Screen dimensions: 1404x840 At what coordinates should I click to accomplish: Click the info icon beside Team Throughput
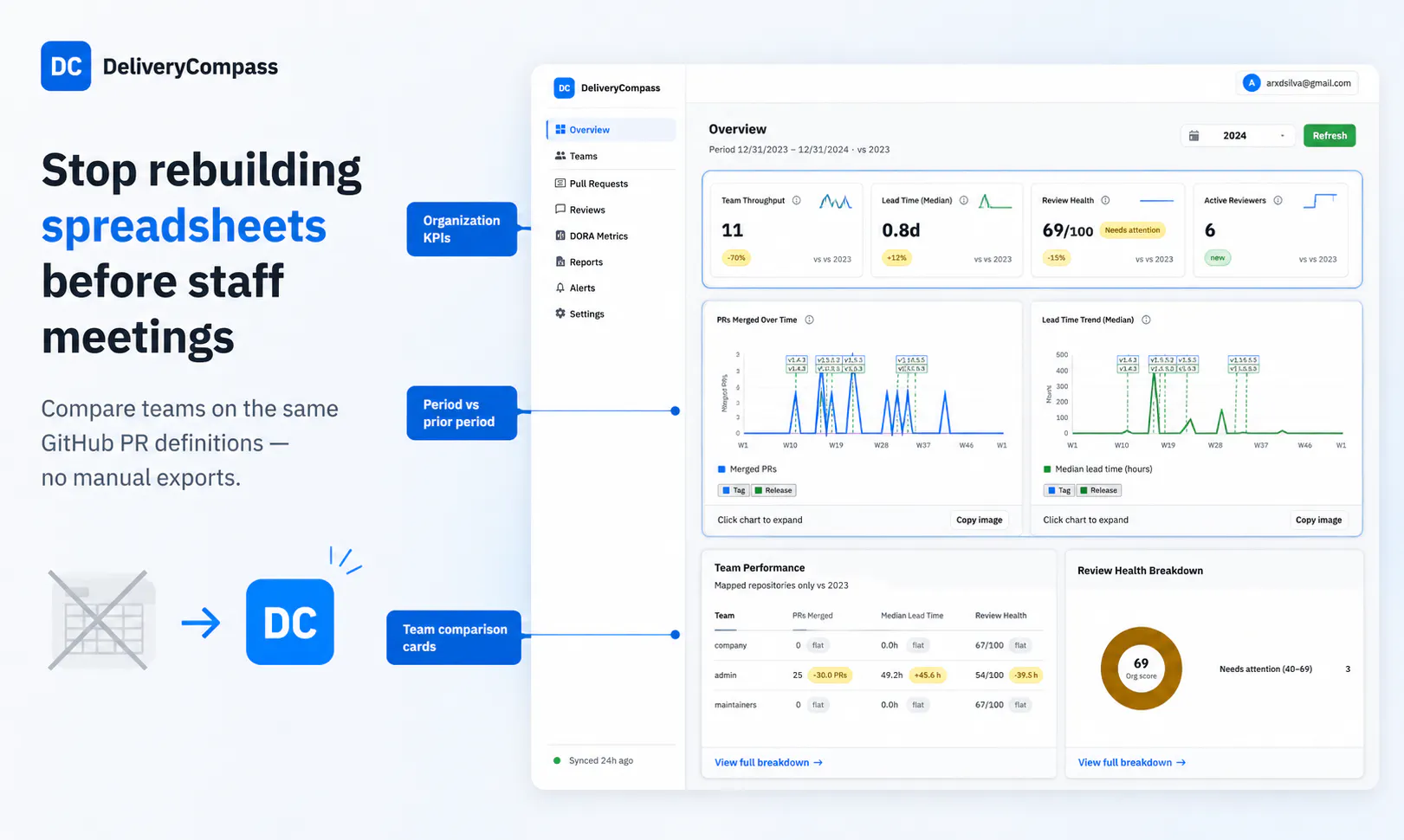(x=796, y=200)
